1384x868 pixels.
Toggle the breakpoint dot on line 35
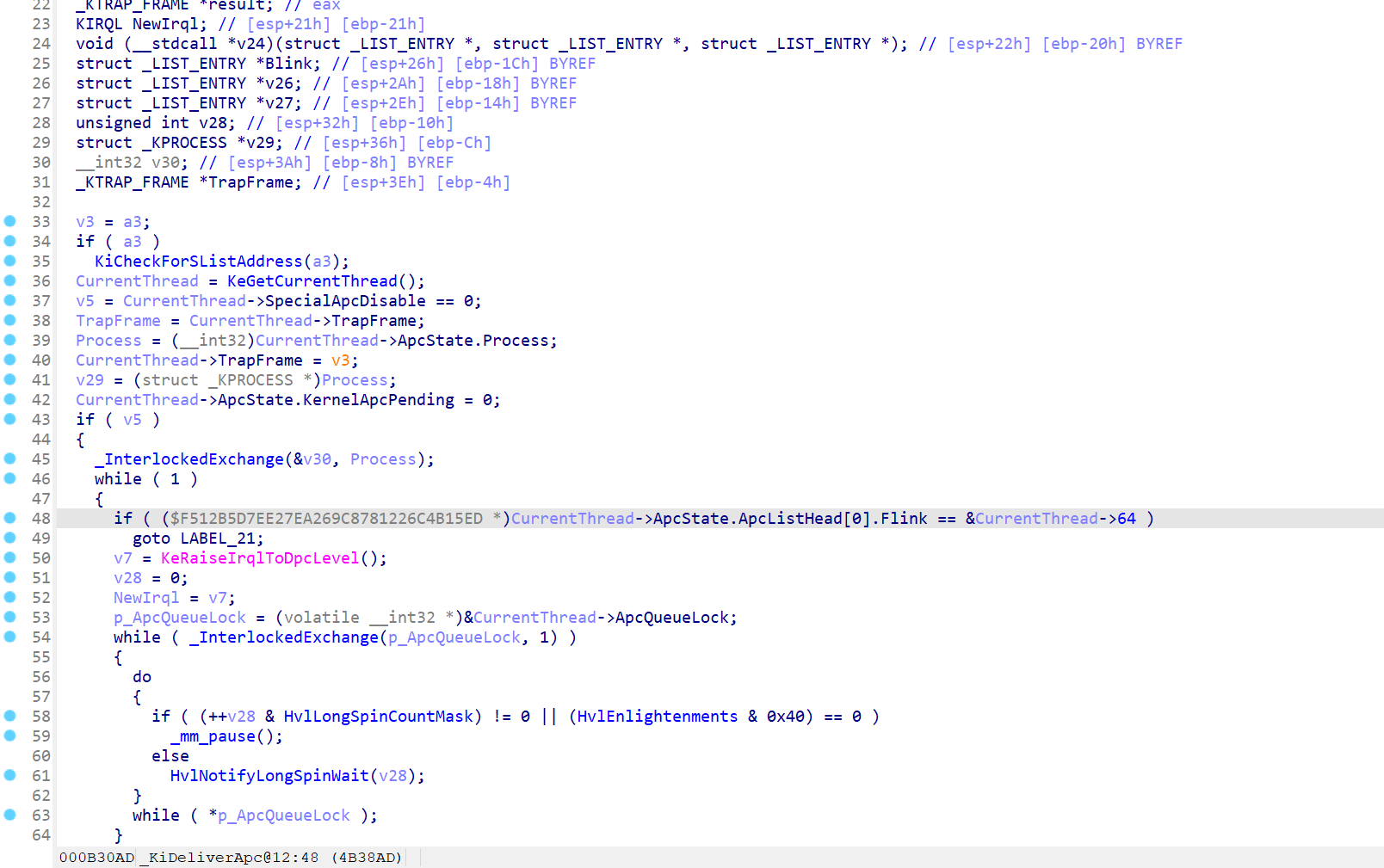coord(10,261)
